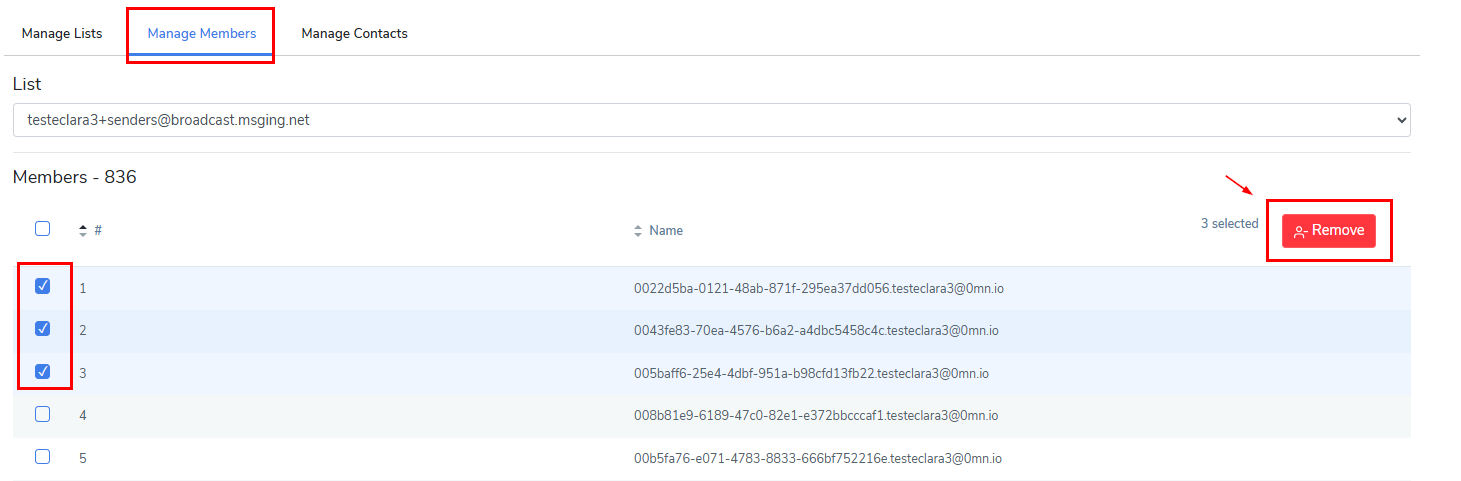1461x481 pixels.
Task: Sort members by the # column arrows
Action: tap(83, 230)
